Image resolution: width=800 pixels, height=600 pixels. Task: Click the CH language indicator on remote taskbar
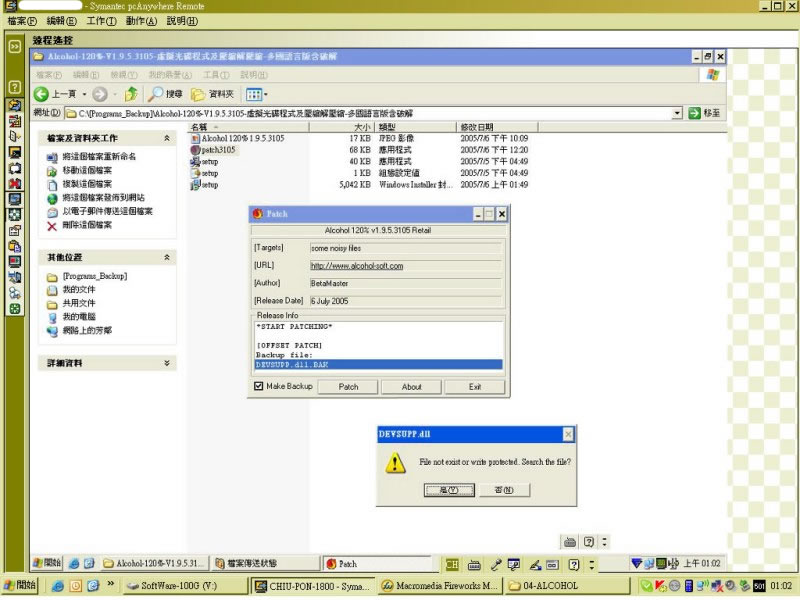pyautogui.click(x=452, y=564)
